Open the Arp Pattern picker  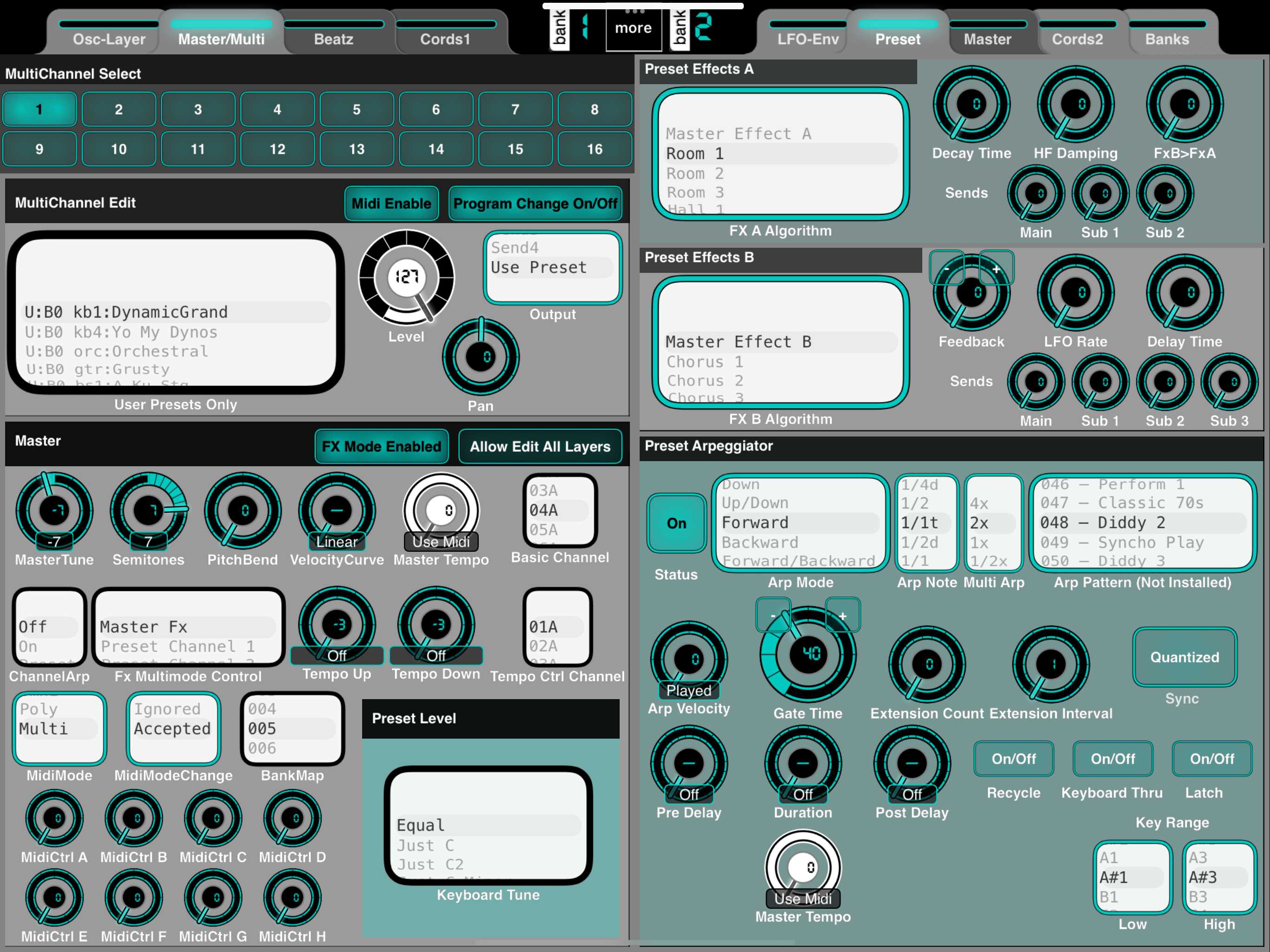click(x=1143, y=523)
